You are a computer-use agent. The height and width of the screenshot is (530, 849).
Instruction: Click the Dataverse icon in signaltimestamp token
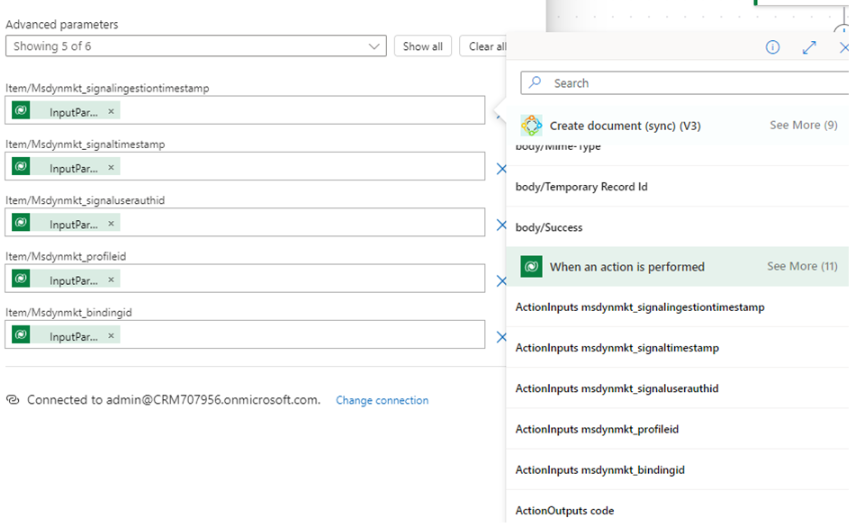coord(21,167)
